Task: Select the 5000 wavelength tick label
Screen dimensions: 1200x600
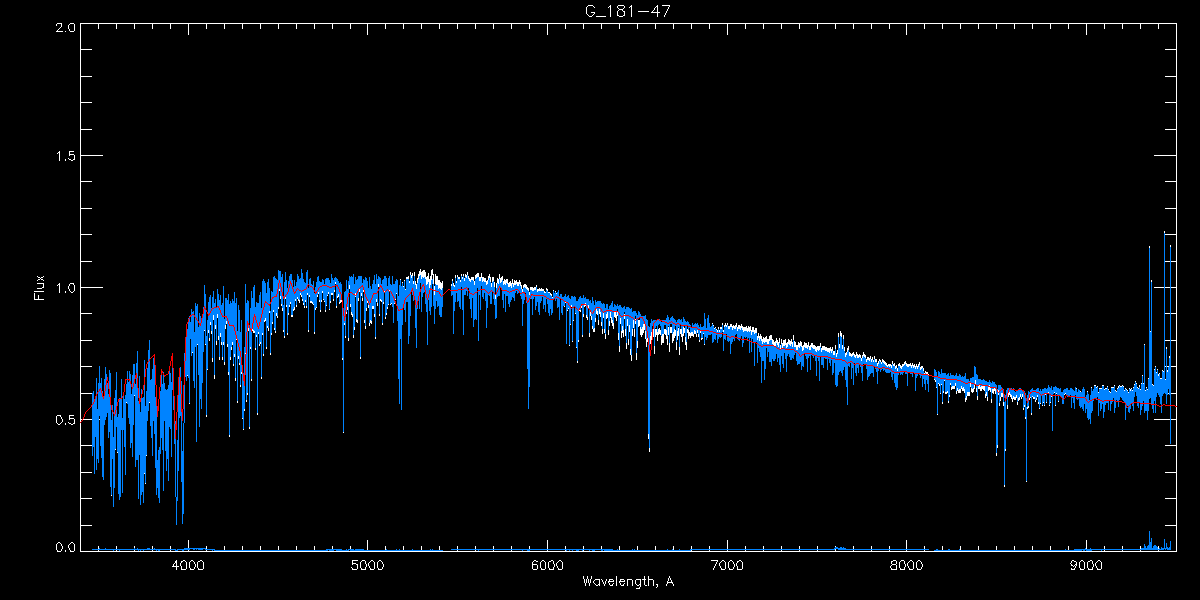Action: click(x=367, y=564)
